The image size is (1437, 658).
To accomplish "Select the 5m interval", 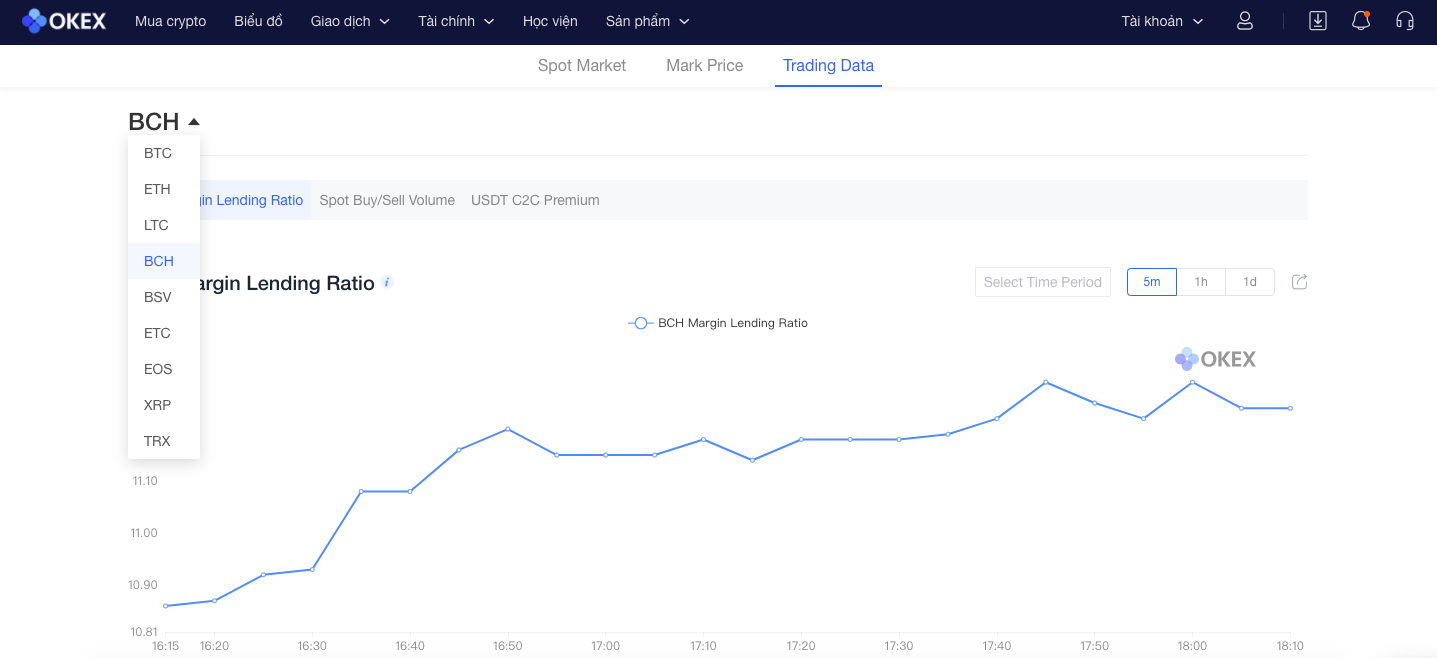I will 1152,282.
